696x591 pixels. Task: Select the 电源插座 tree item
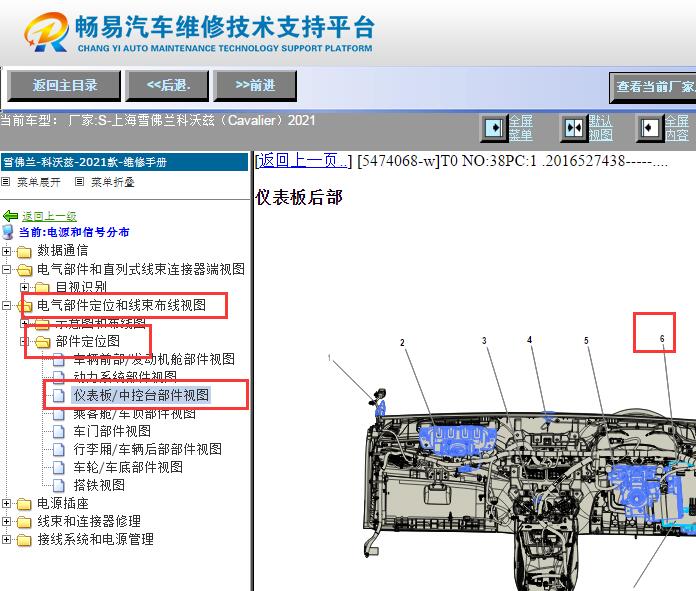pos(63,503)
